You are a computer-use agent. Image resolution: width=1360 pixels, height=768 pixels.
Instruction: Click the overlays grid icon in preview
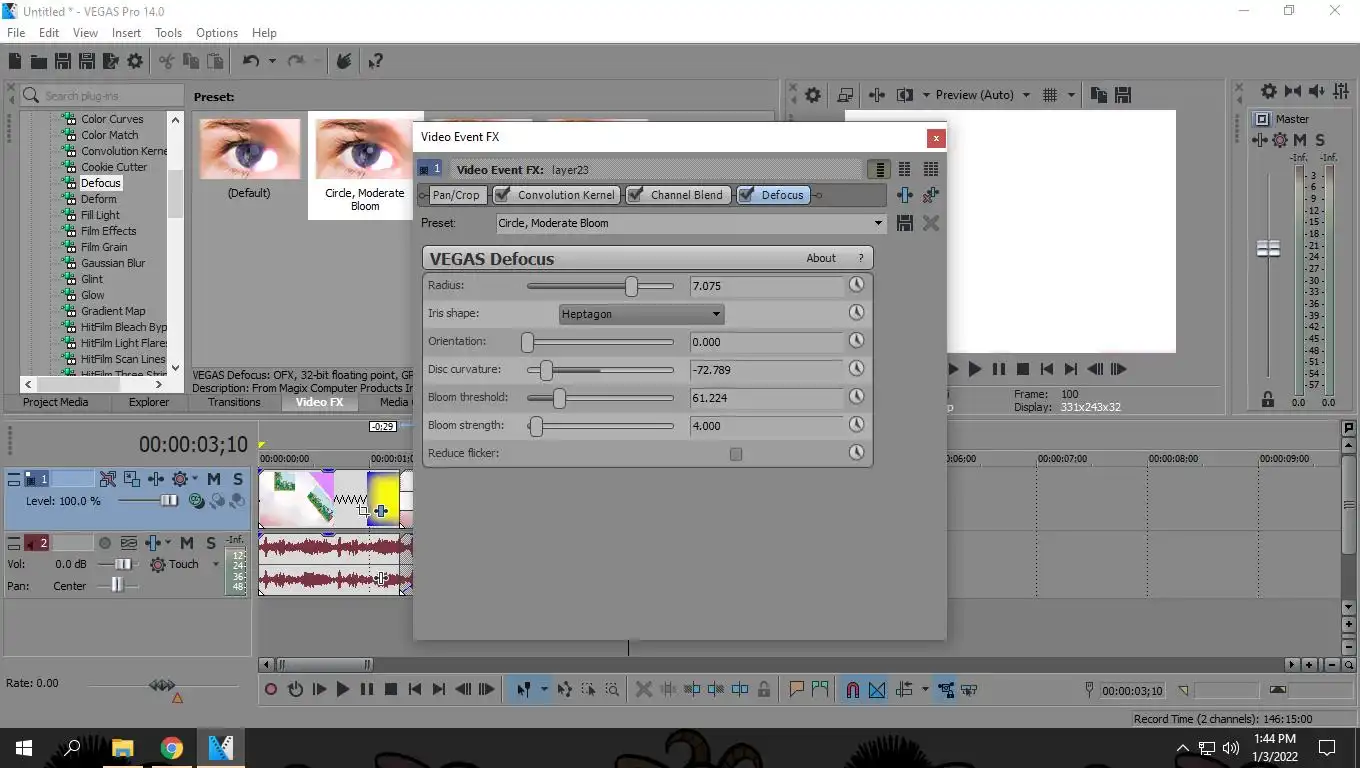[1050, 95]
